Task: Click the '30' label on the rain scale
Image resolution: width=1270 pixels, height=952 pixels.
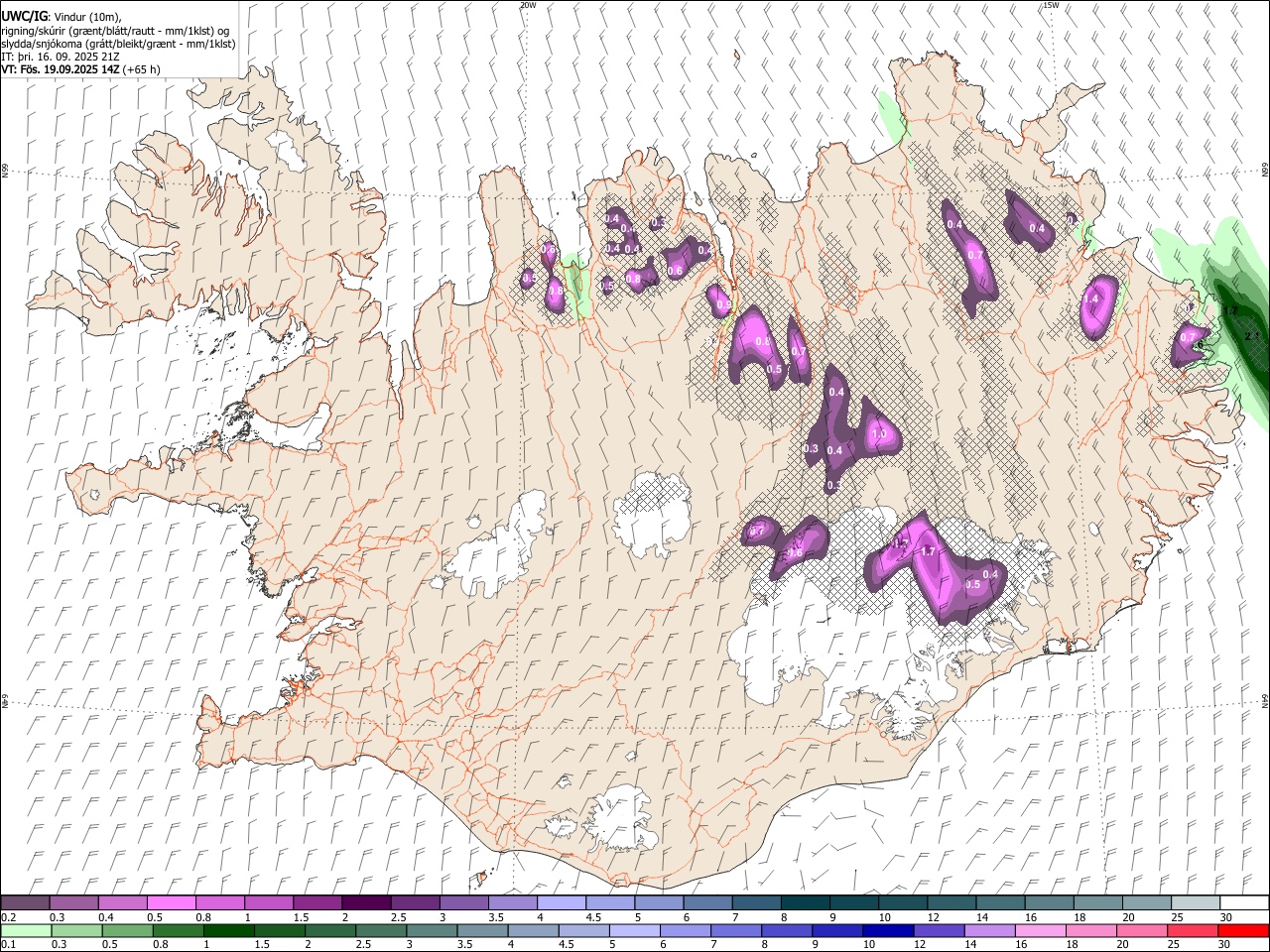Action: 1225,944
